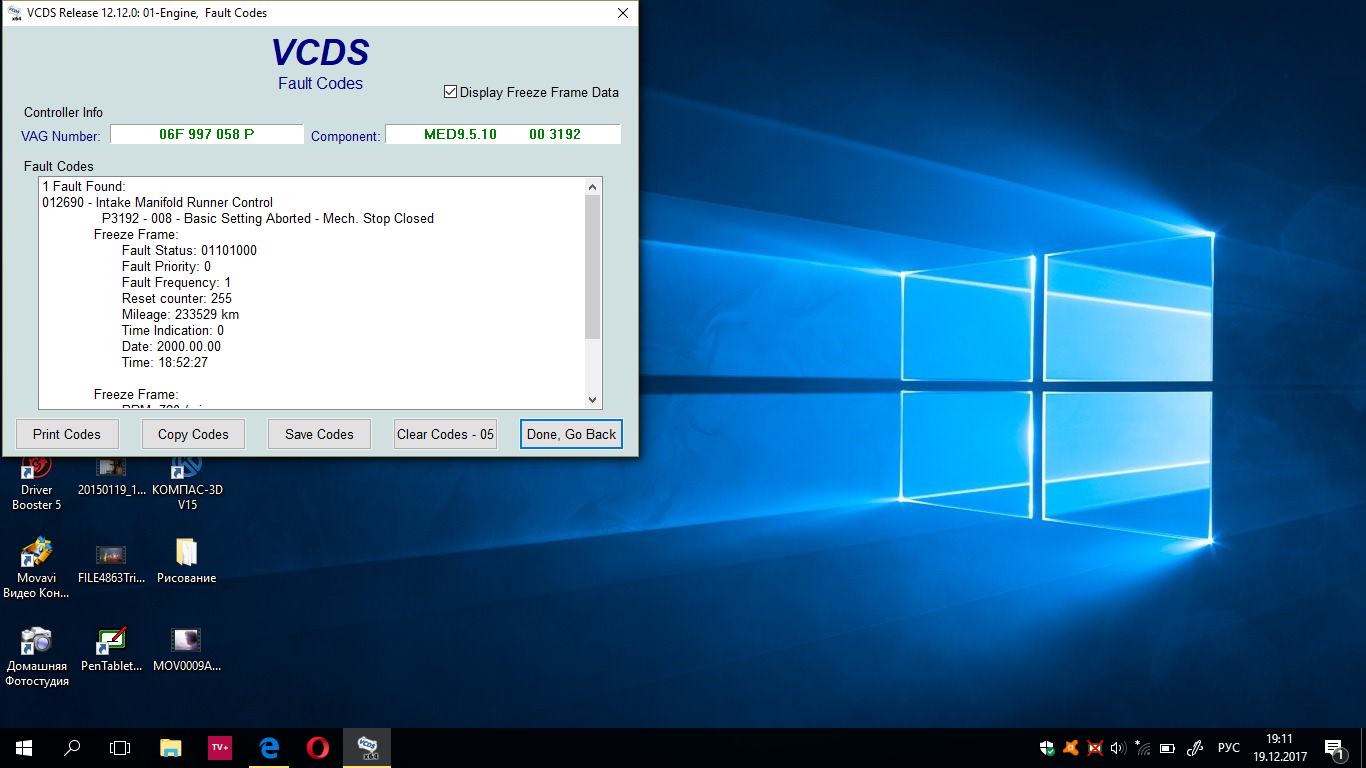Open the Movavi Video Converter desktop shortcut
Screen dimensions: 1366x768
(x=38, y=553)
